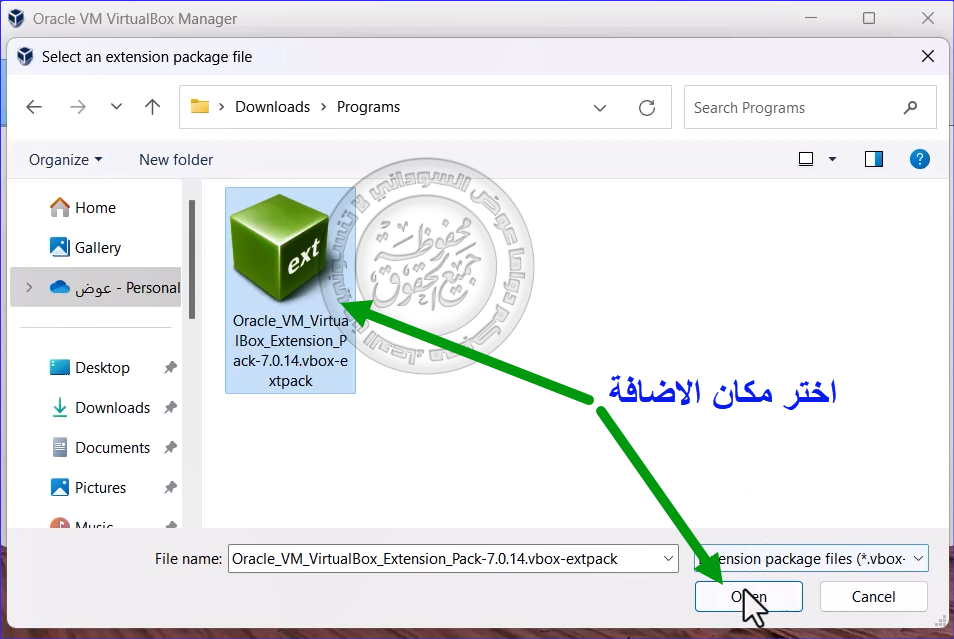
Task: Select the Oracle VM VirtualBox extension pack file
Action: pyautogui.click(x=290, y=290)
